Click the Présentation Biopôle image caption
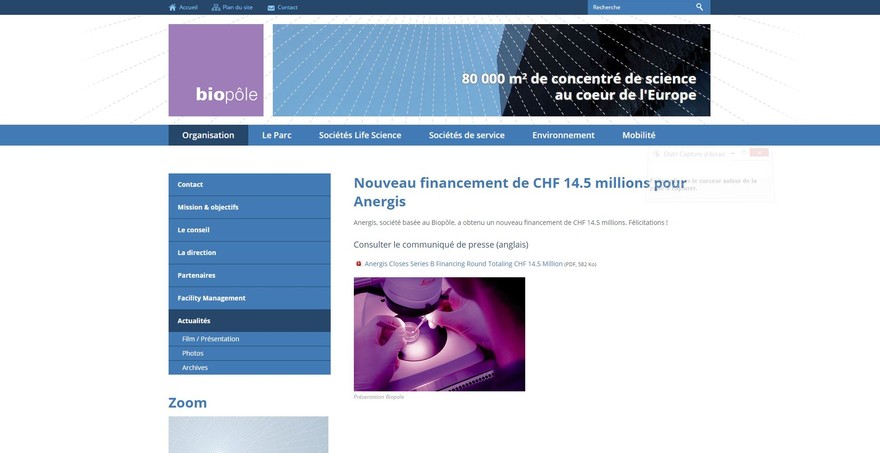 pyautogui.click(x=379, y=397)
